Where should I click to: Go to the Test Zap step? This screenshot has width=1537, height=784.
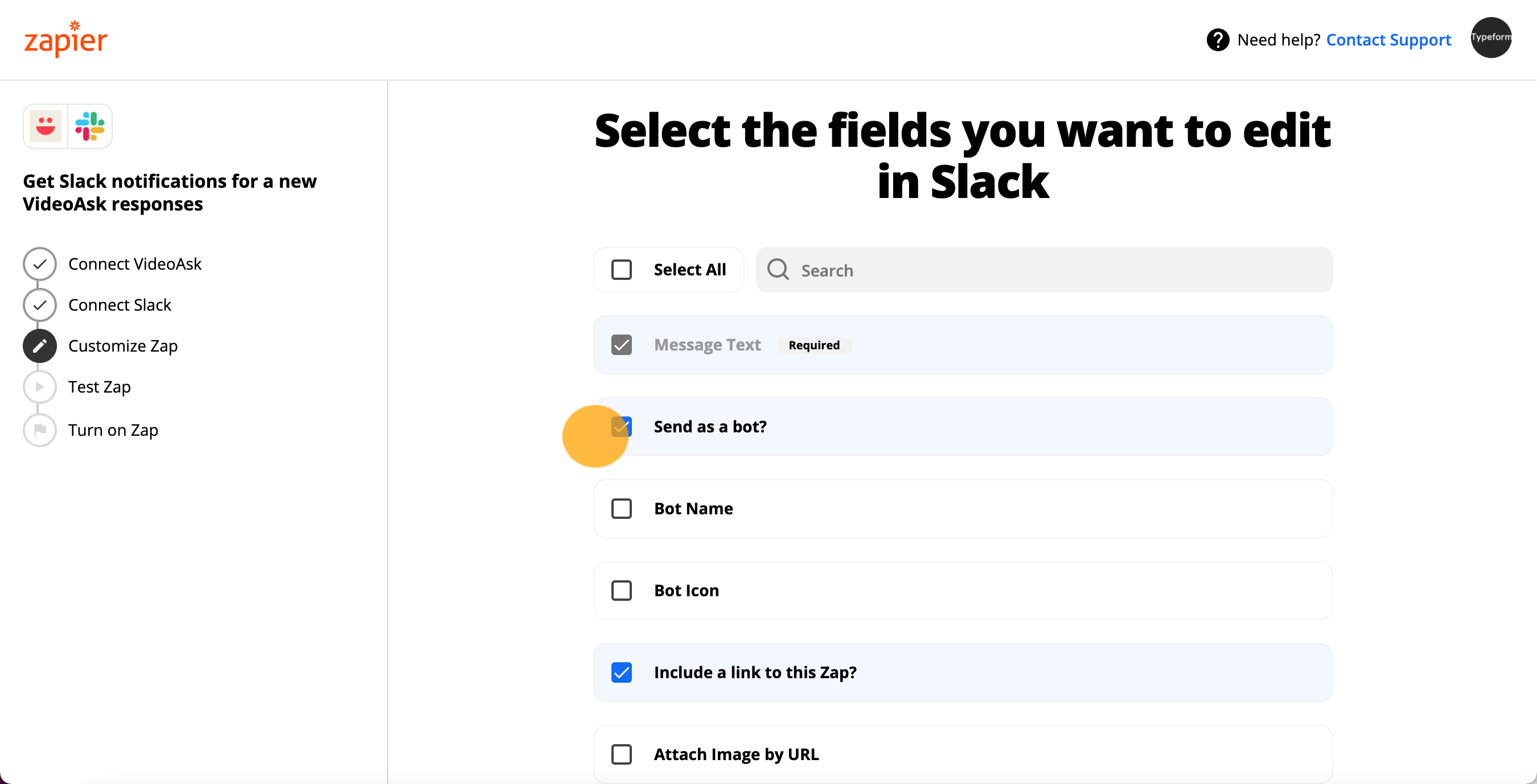click(99, 387)
